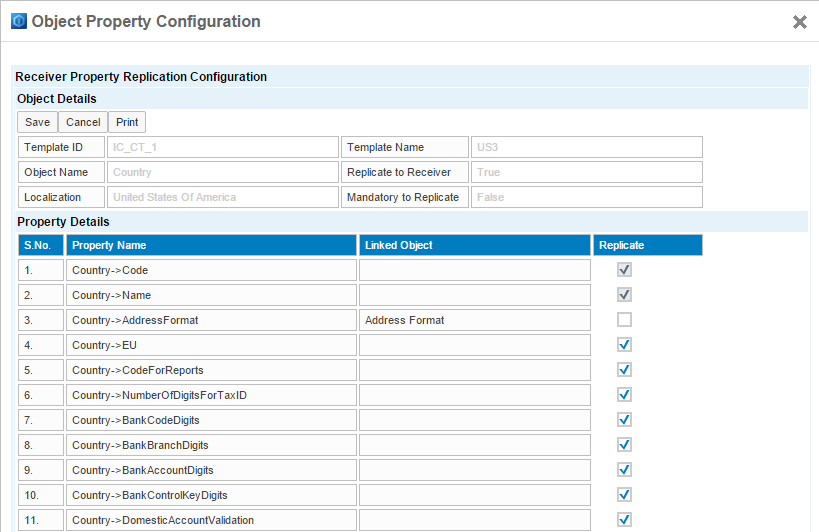Select the Country->BankAccountDigits property field

(x=211, y=470)
